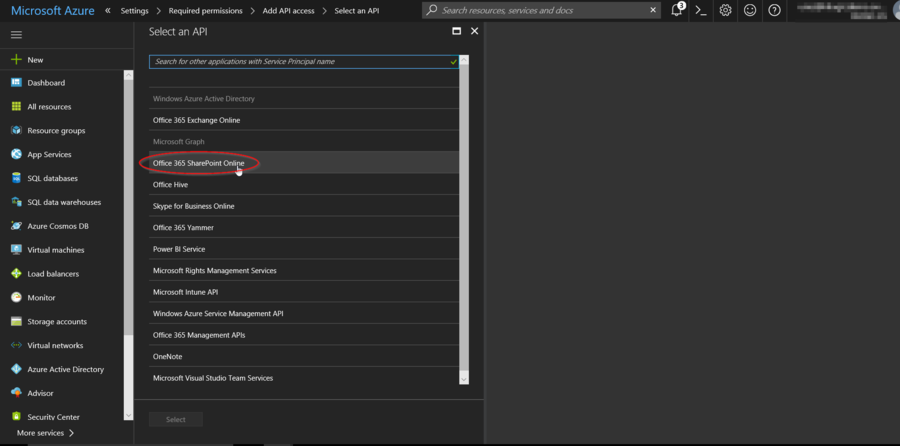
Task: Toggle the hamburger sidebar menu
Action: point(16,35)
